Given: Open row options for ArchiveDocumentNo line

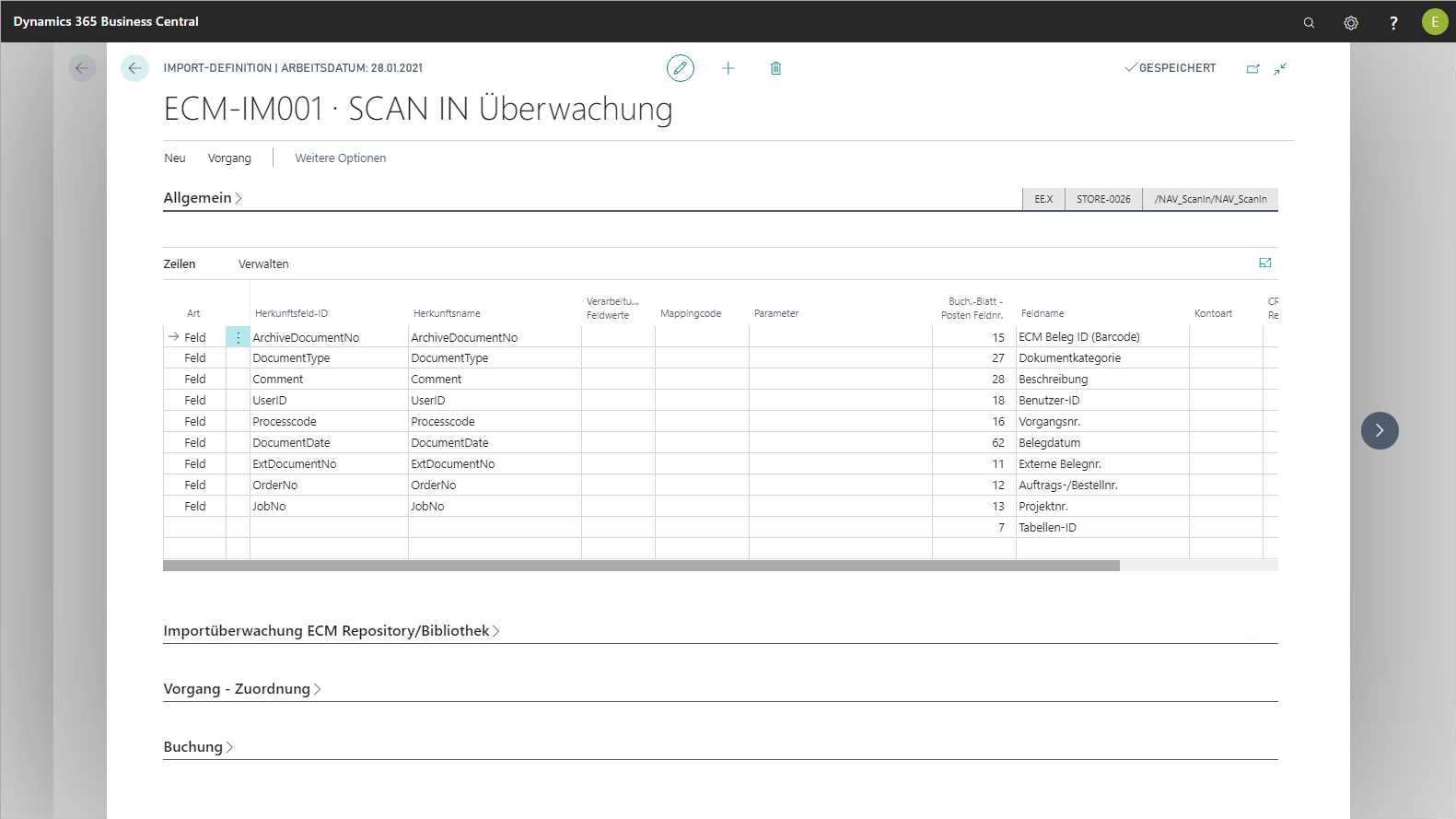Looking at the screenshot, I should 238,337.
